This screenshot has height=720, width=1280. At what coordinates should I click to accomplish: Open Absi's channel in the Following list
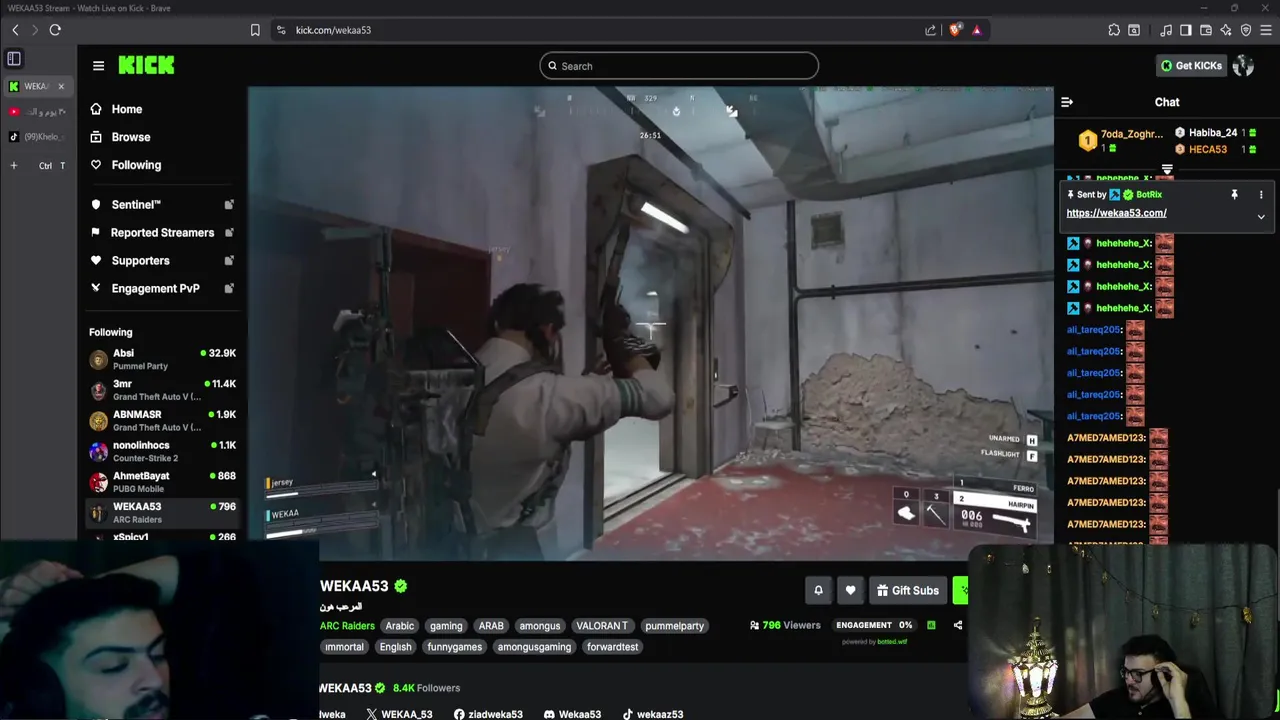coord(163,359)
